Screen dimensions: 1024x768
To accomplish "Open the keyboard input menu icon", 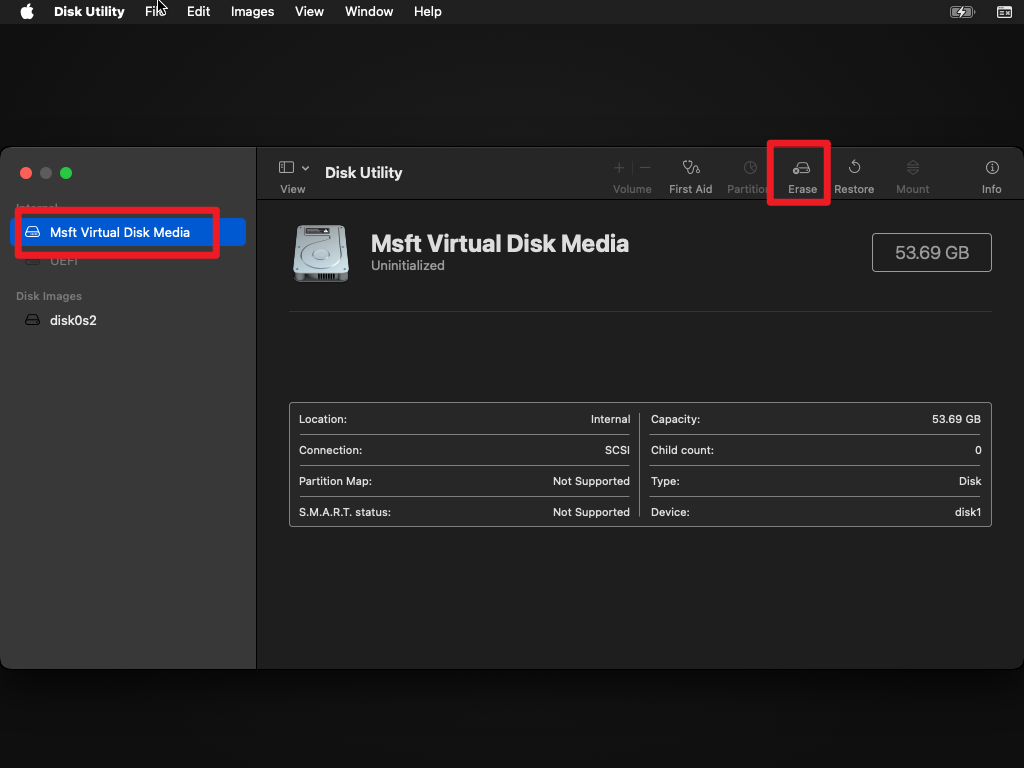I will (1004, 12).
